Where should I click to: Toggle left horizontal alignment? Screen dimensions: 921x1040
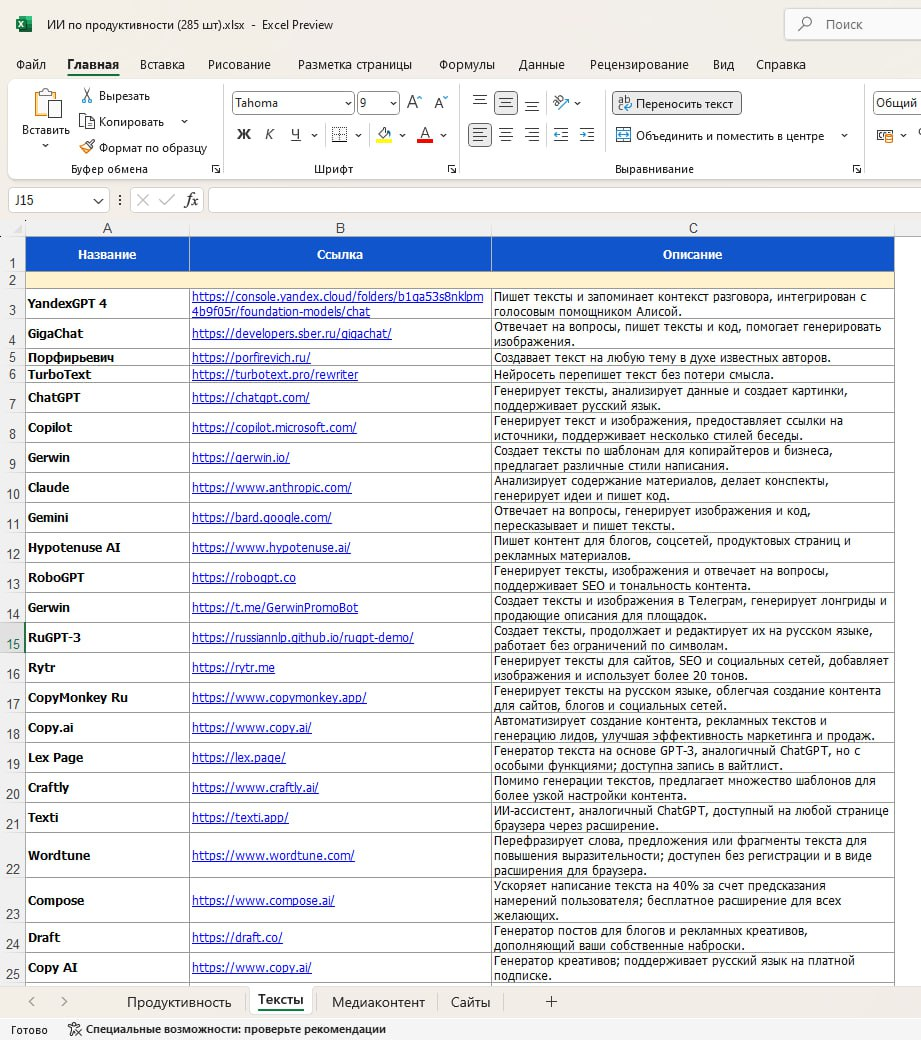point(479,135)
